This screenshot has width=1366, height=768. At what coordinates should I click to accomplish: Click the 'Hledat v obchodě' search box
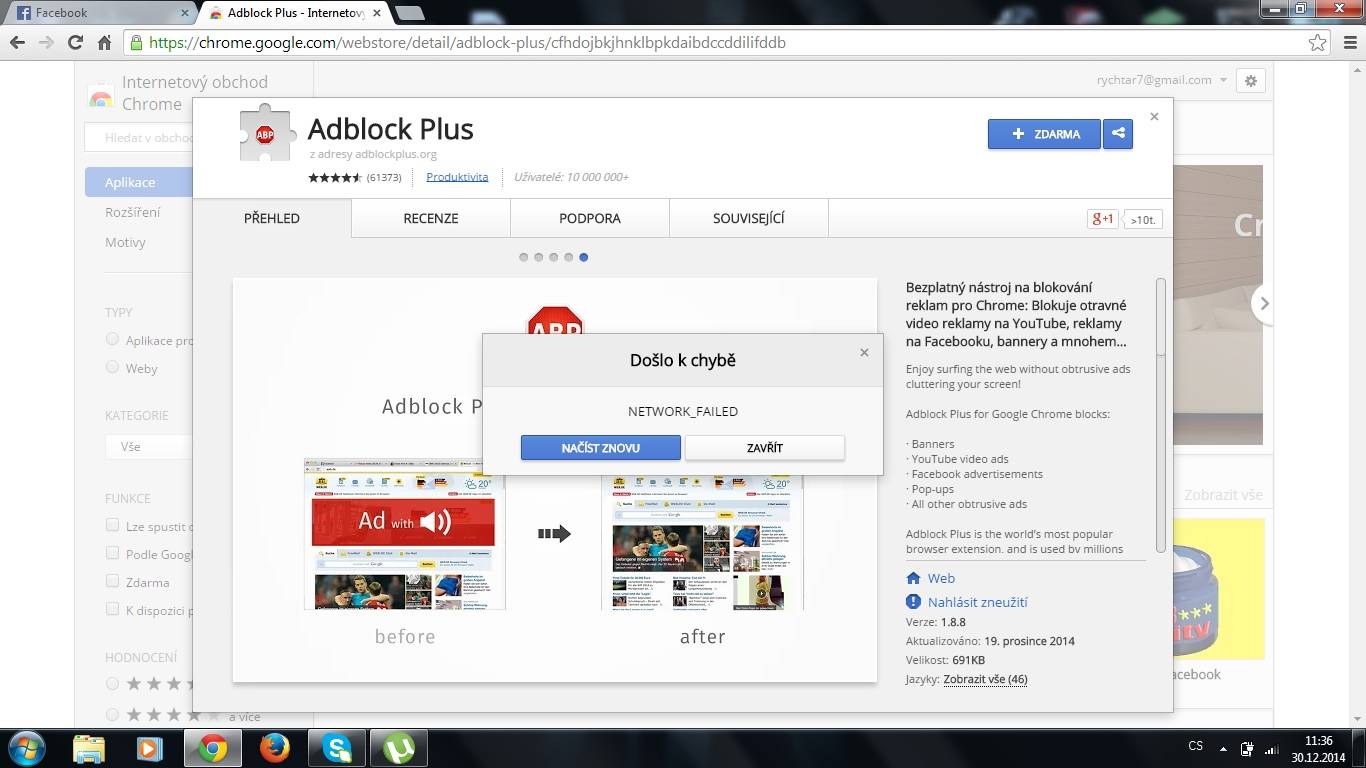[x=140, y=138]
